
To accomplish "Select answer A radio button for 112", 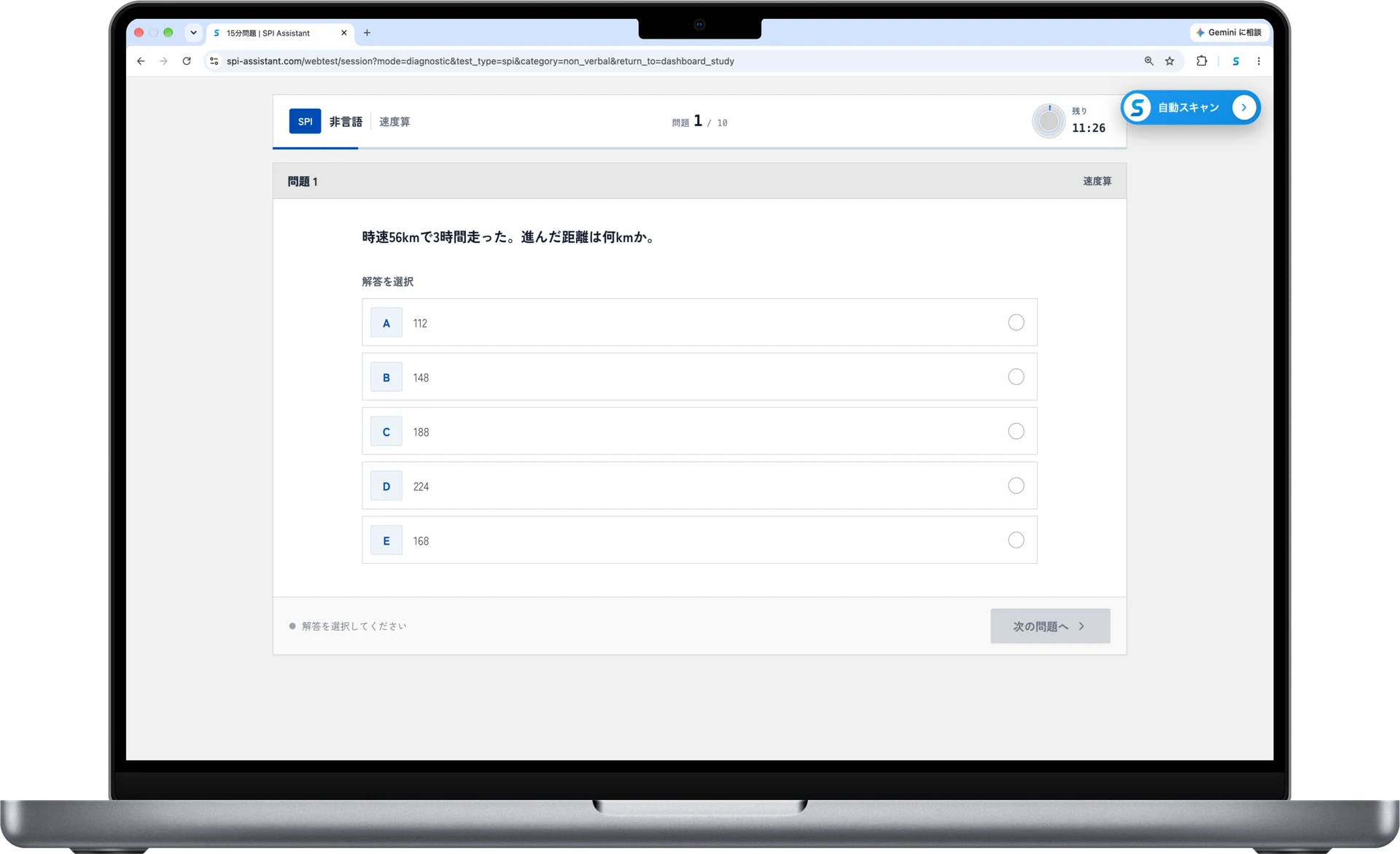I will click(x=1016, y=322).
